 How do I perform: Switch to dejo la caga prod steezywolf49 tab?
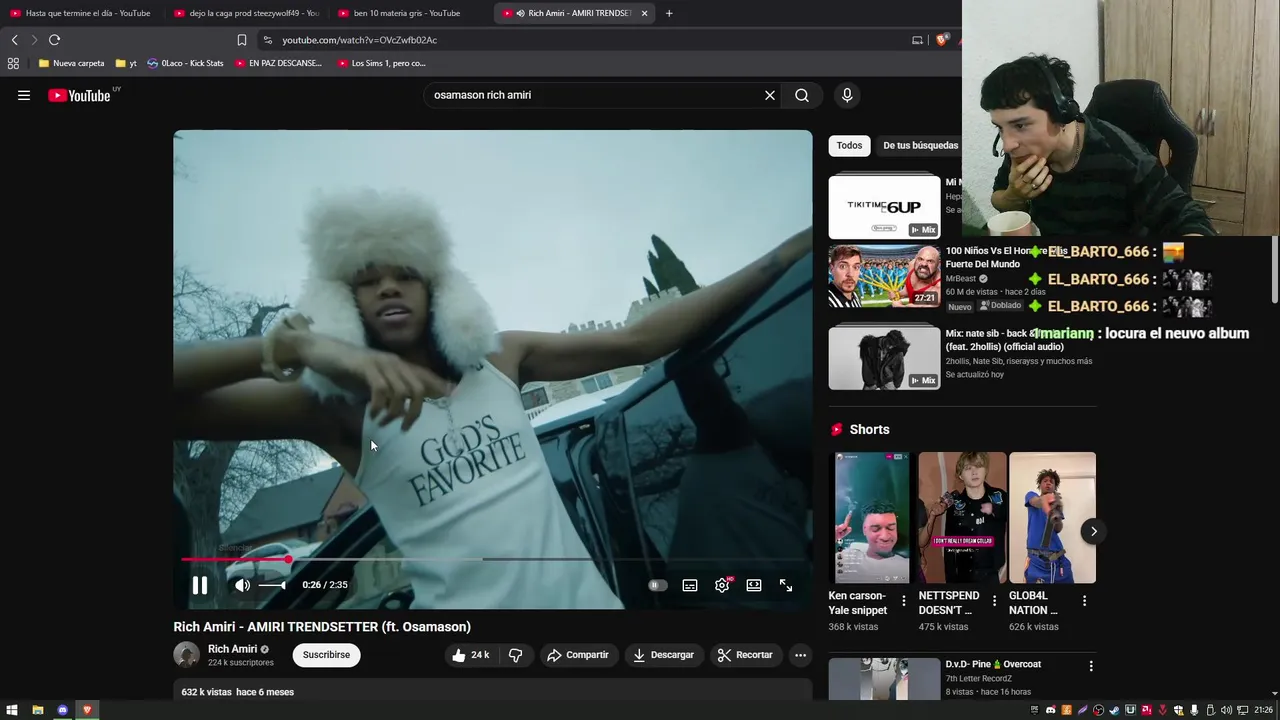pos(246,13)
